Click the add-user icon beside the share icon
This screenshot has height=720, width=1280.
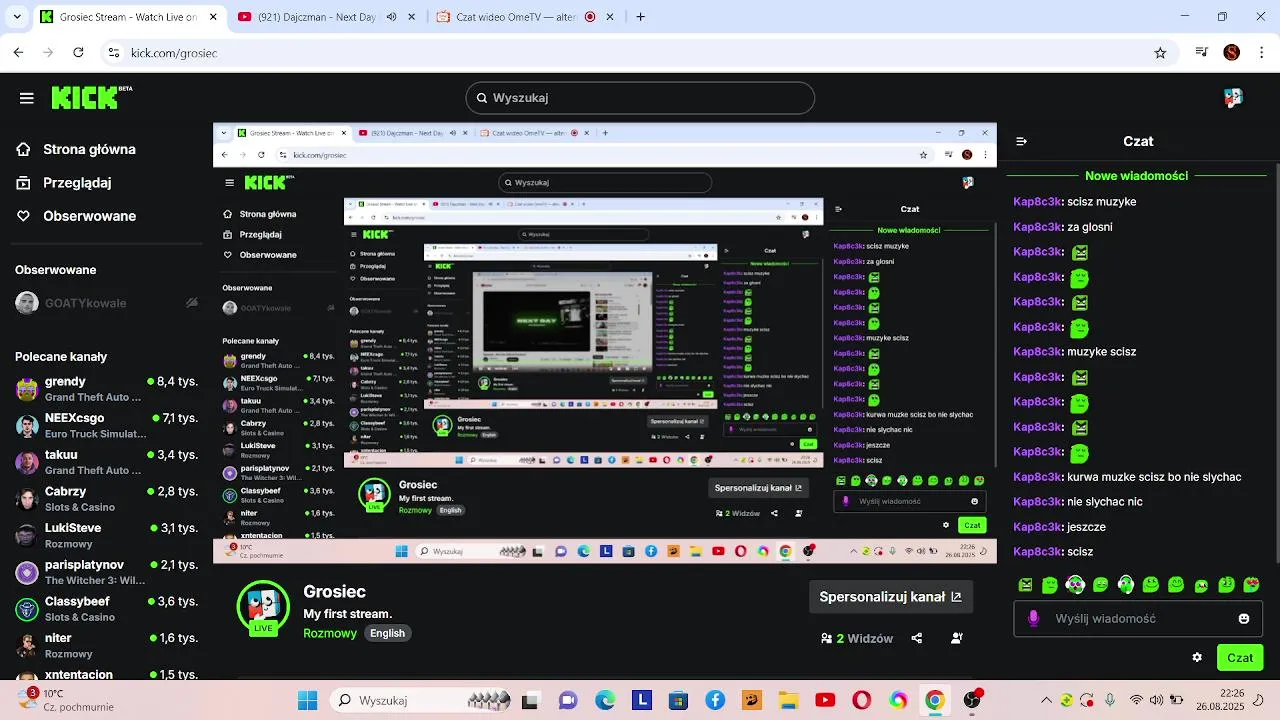point(957,638)
